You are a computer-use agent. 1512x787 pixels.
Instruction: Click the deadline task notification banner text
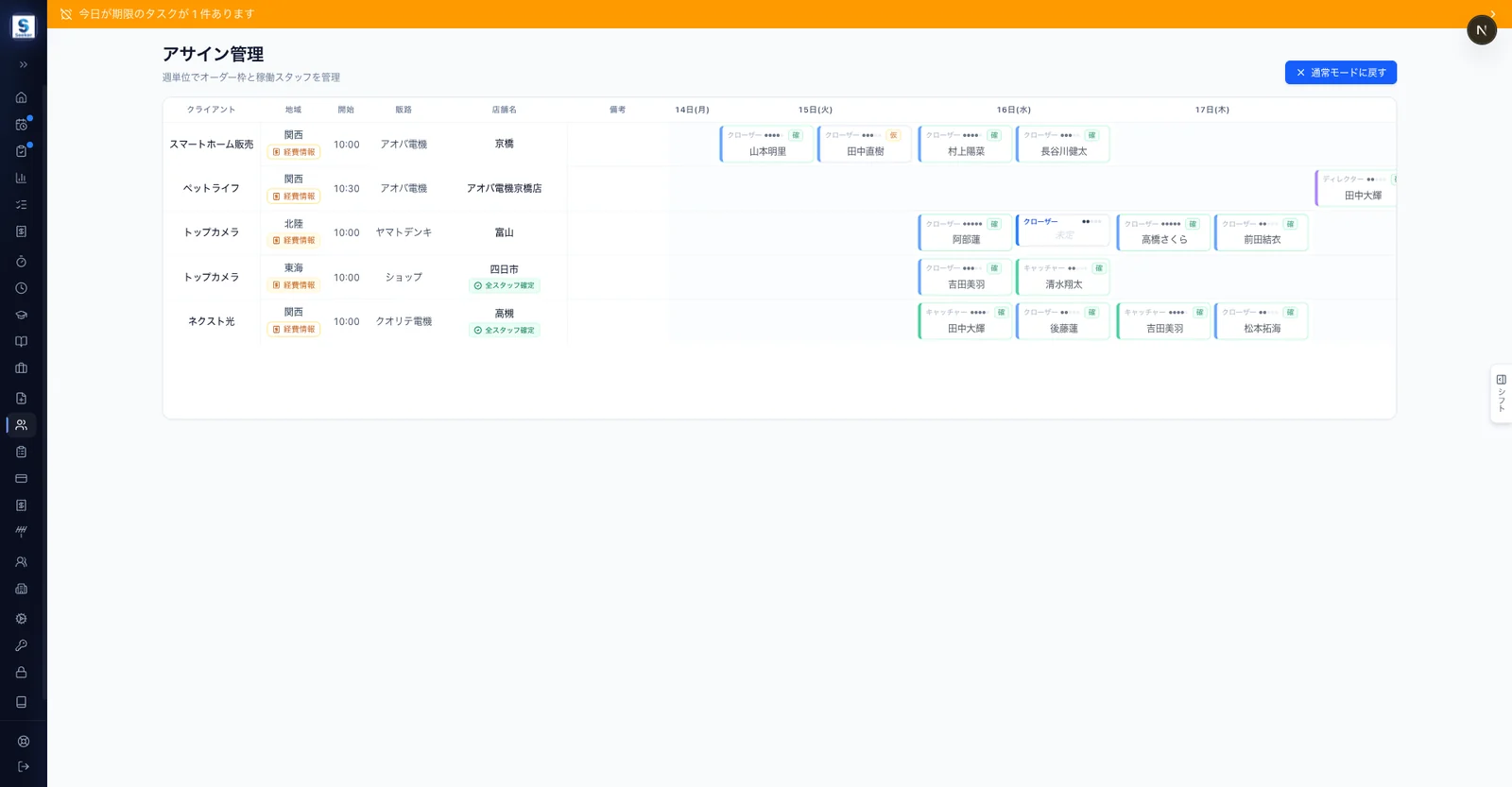(x=166, y=14)
